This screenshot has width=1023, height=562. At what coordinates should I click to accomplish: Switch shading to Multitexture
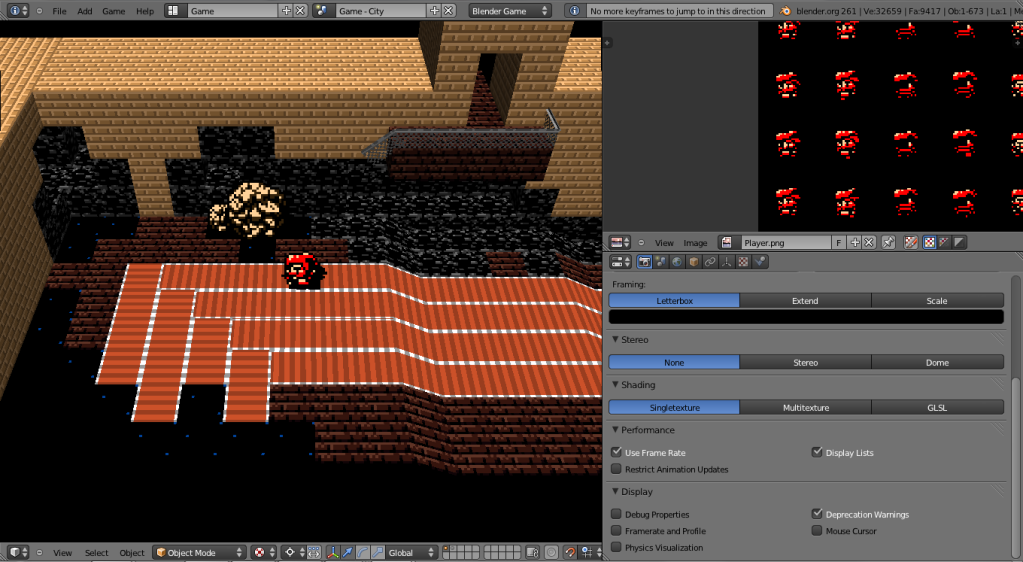pos(805,407)
